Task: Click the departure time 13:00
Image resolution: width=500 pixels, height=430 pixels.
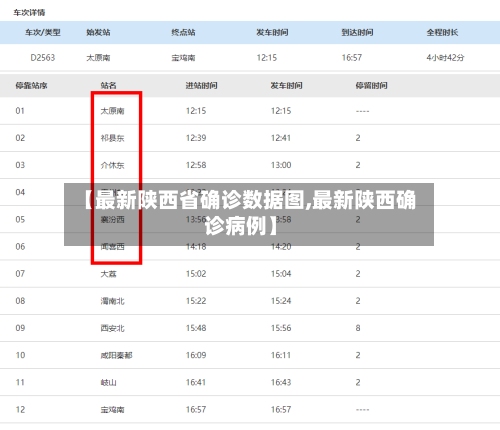Action: tap(281, 165)
